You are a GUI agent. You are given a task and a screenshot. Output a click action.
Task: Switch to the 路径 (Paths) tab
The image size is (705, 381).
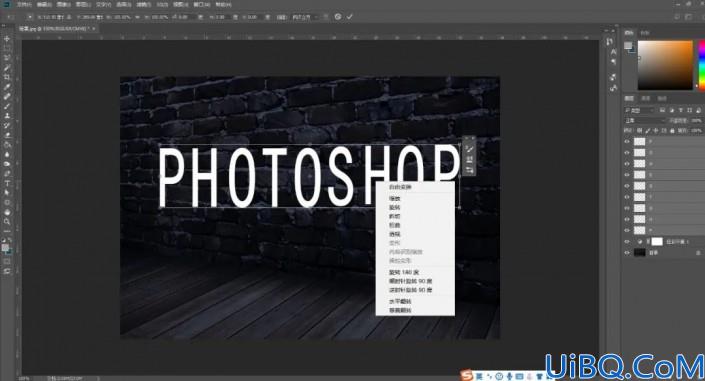(662, 98)
